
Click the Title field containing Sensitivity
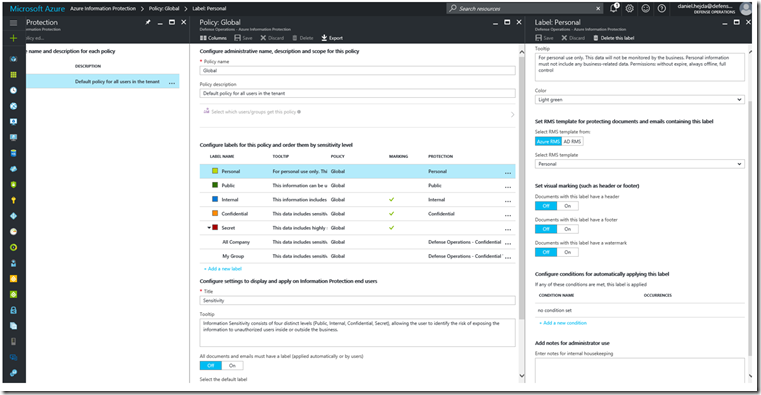(357, 300)
